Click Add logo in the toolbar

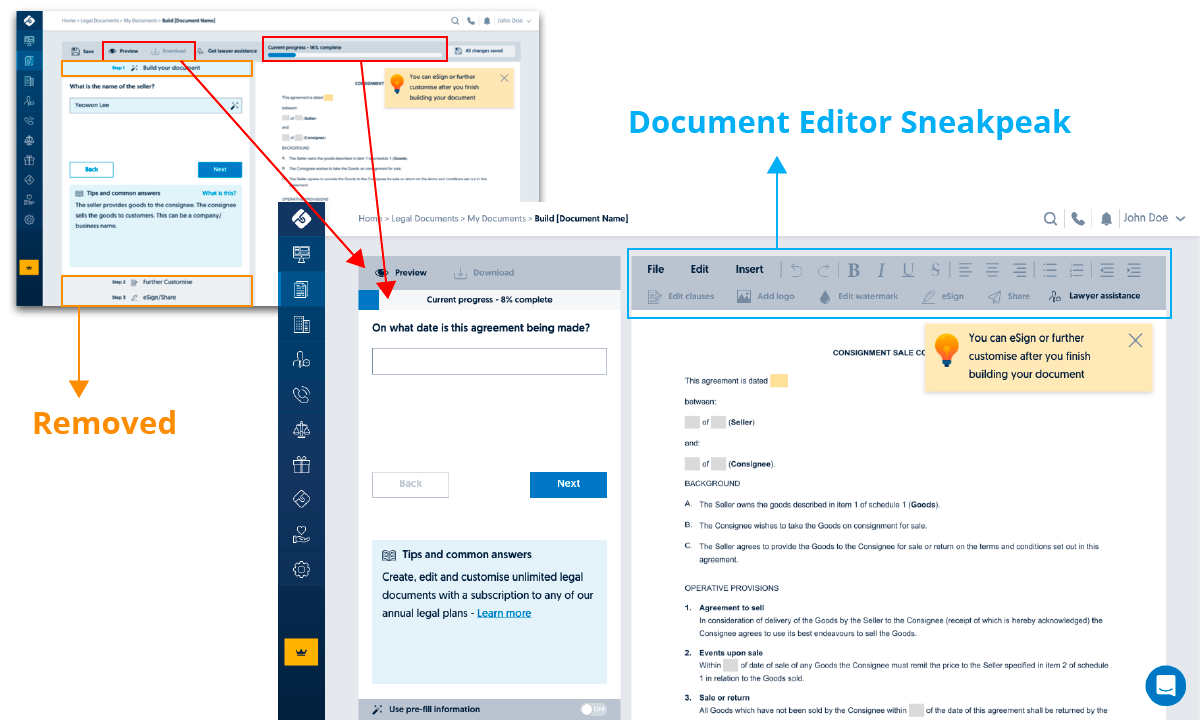[766, 296]
